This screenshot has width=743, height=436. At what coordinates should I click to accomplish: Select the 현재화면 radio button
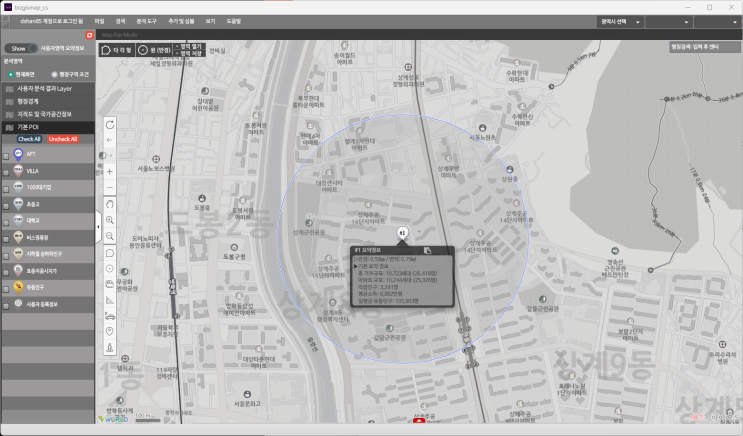[x=9, y=74]
